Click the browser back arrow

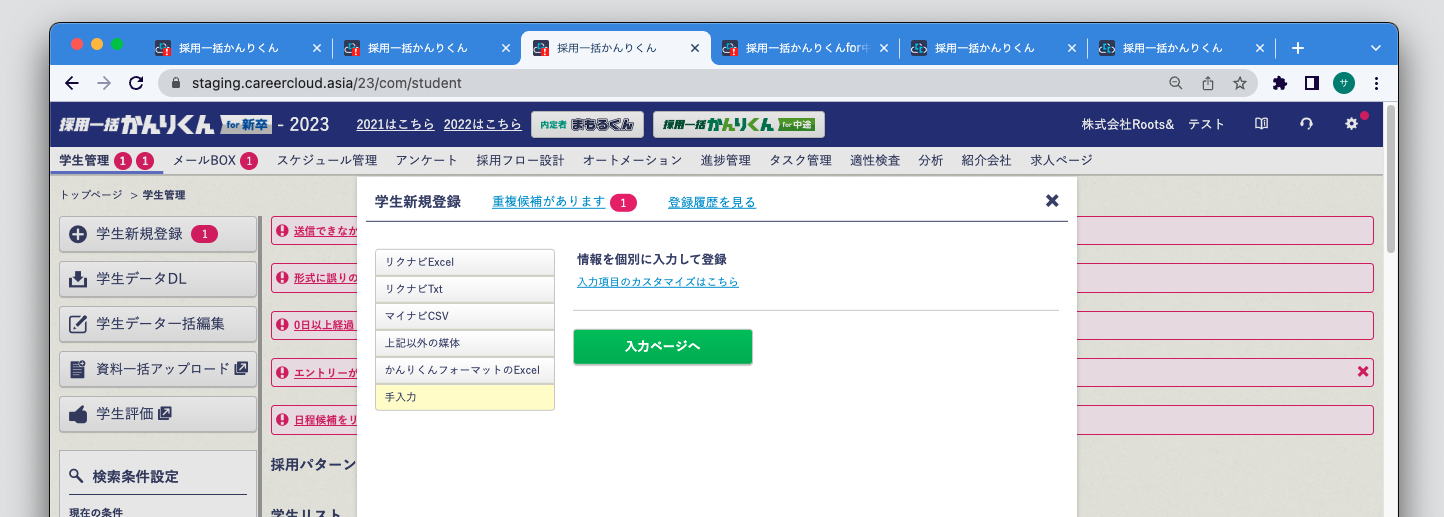point(71,83)
